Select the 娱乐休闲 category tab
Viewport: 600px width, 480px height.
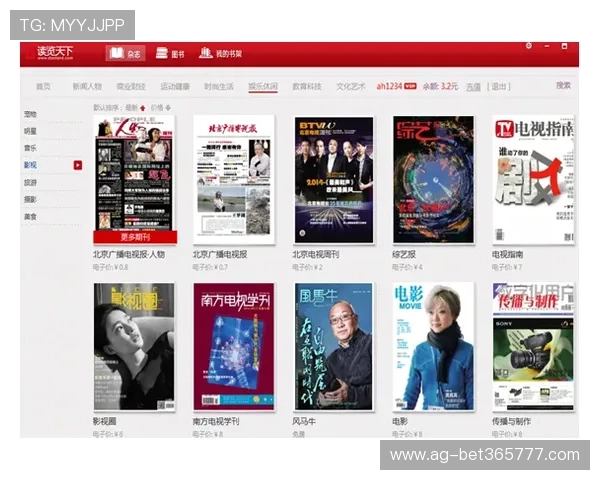pos(263,86)
